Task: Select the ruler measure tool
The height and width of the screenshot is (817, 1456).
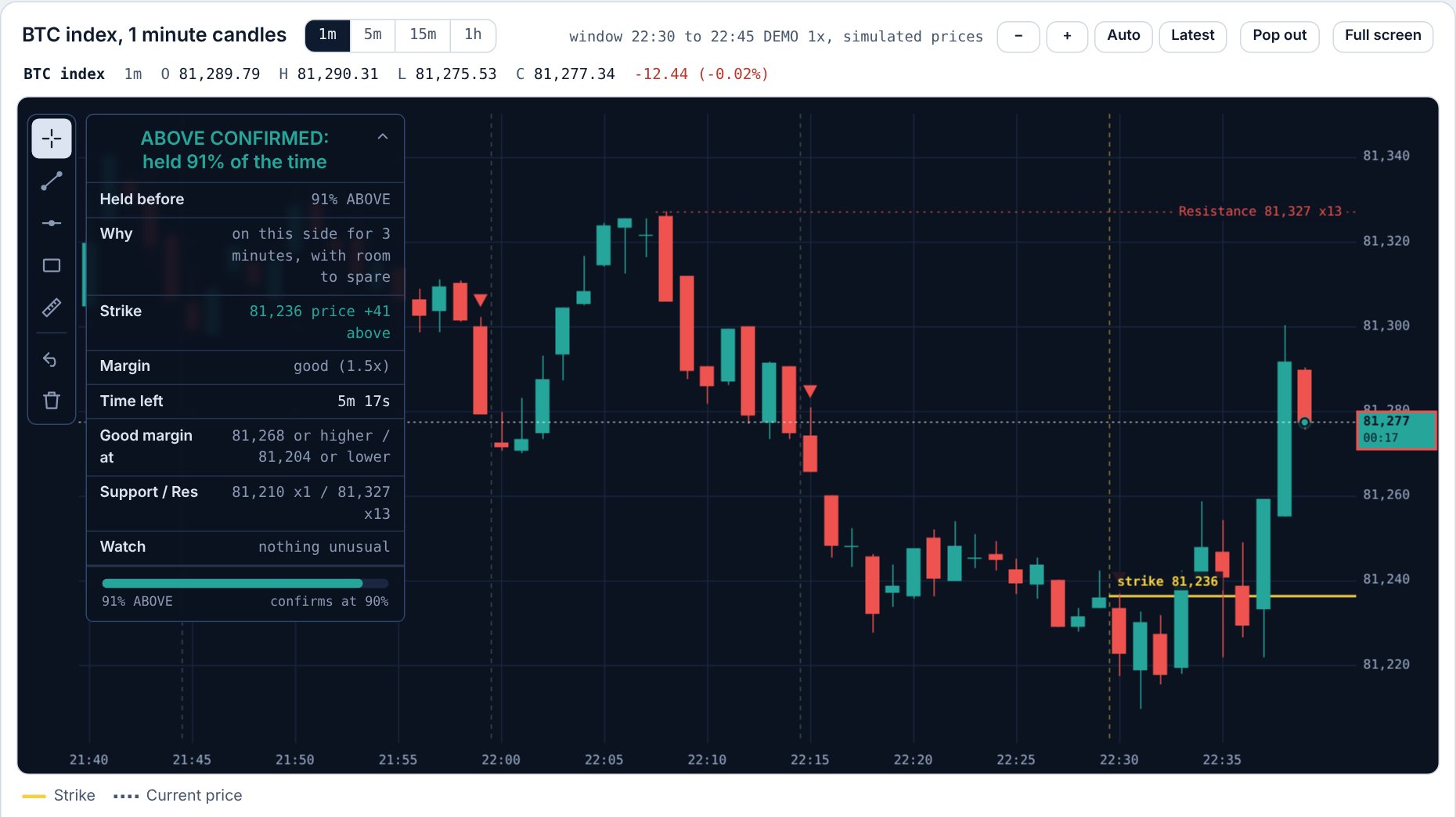Action: coord(52,308)
